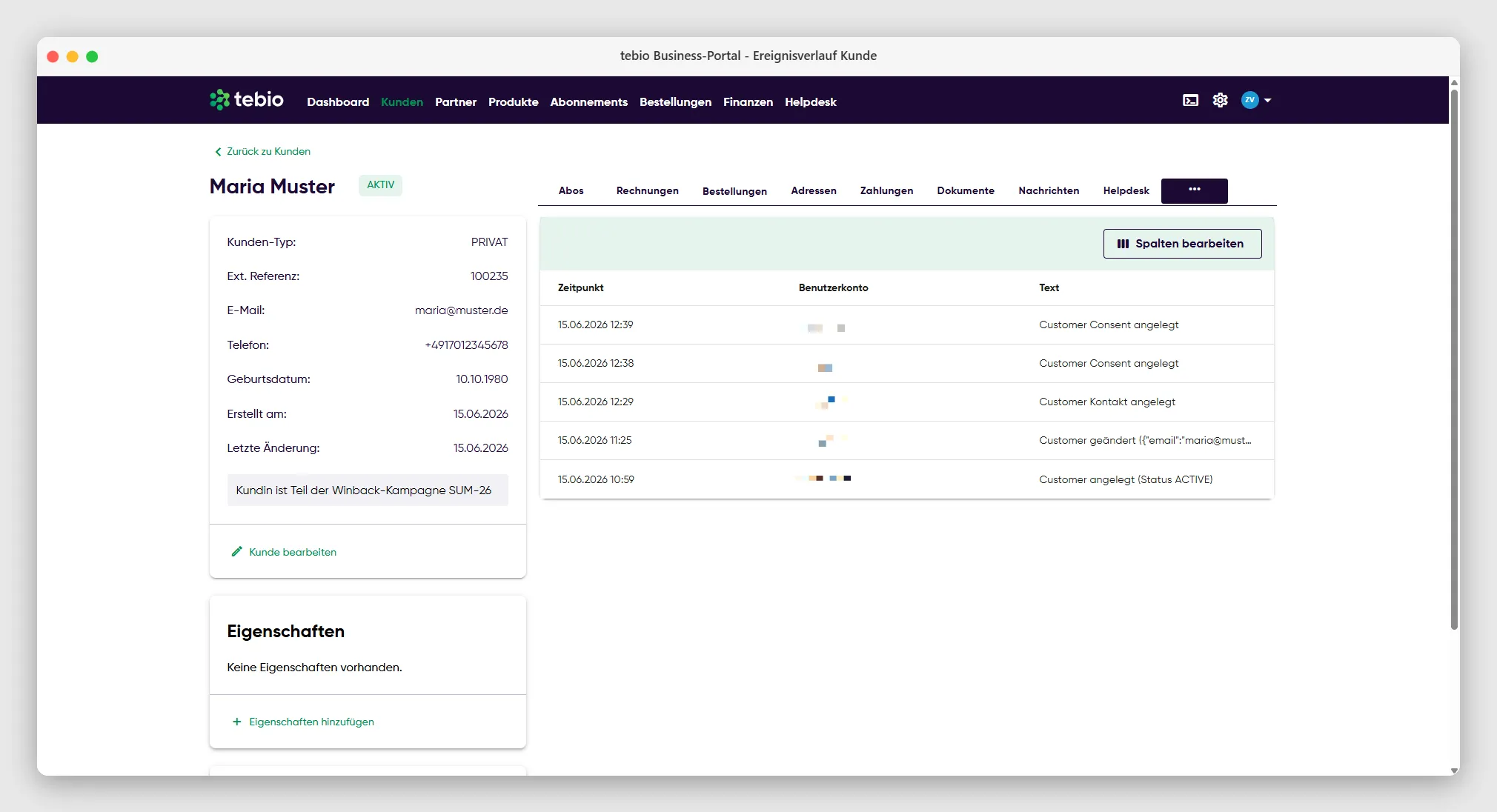Select the 15.06.2026 11:25 timestamp

pos(594,440)
